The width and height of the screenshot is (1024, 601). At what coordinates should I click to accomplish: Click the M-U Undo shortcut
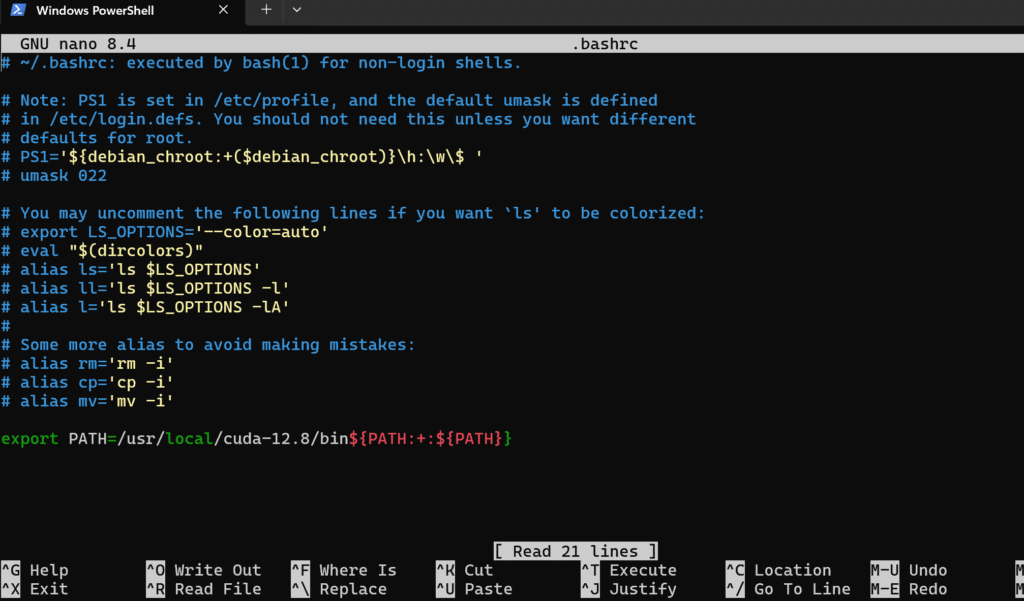pyautogui.click(x=909, y=570)
